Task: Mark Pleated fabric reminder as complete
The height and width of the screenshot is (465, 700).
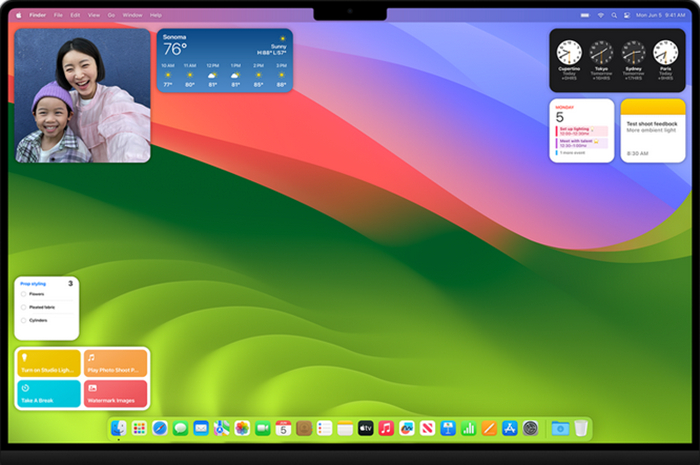Action: point(24,307)
